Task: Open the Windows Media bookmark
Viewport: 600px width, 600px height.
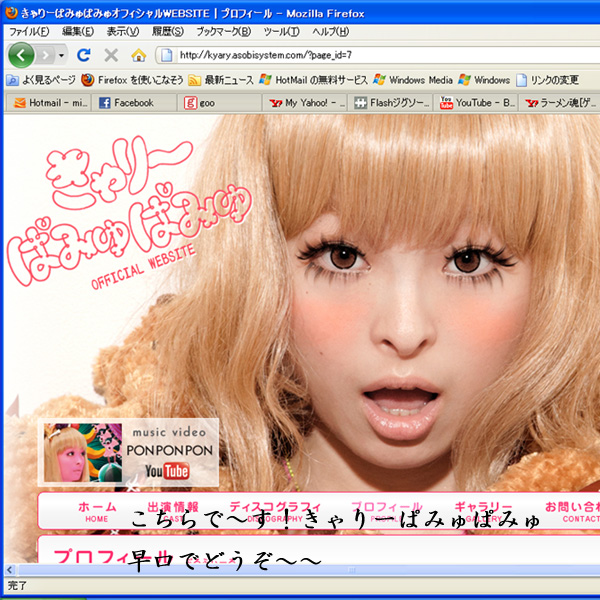Action: click(413, 80)
